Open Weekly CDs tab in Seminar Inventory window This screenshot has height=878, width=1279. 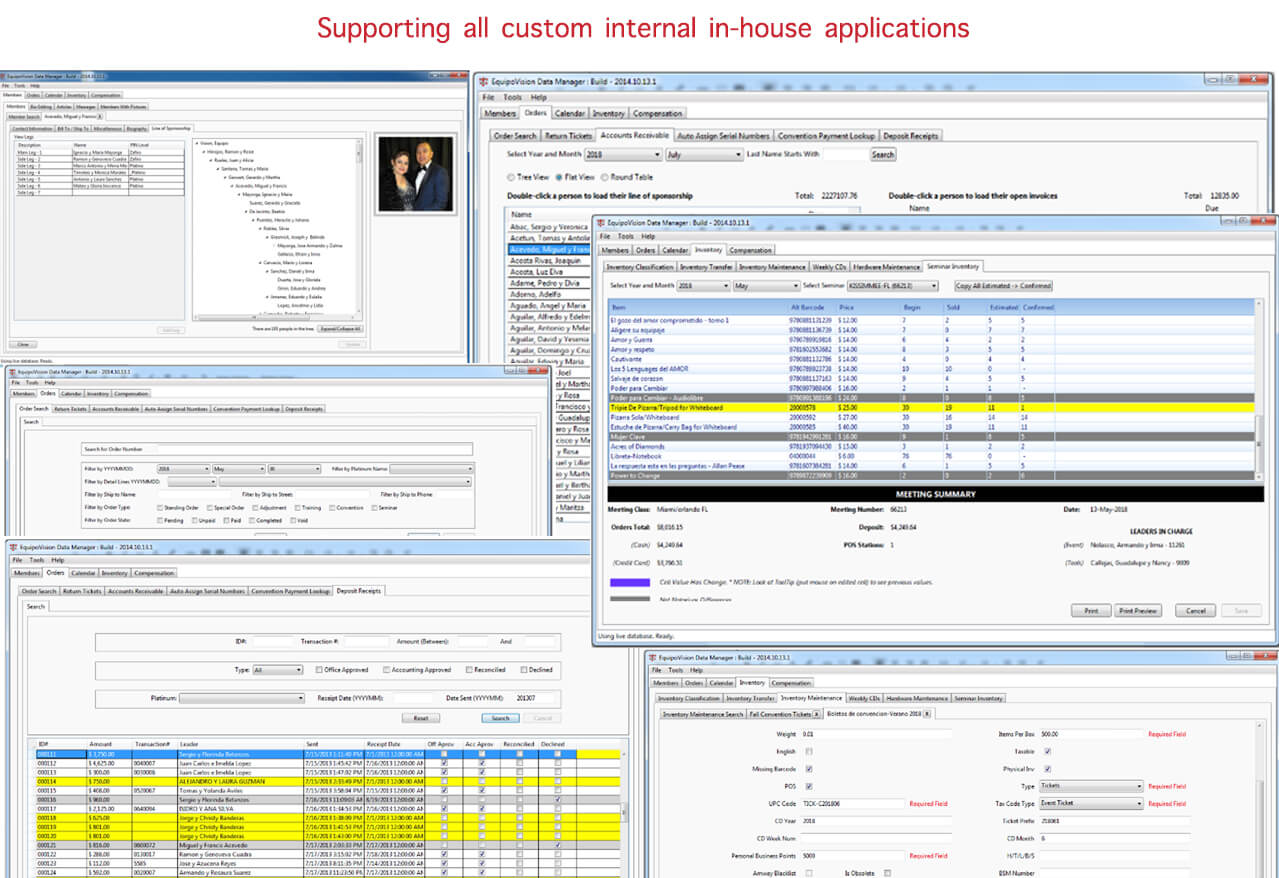829,267
